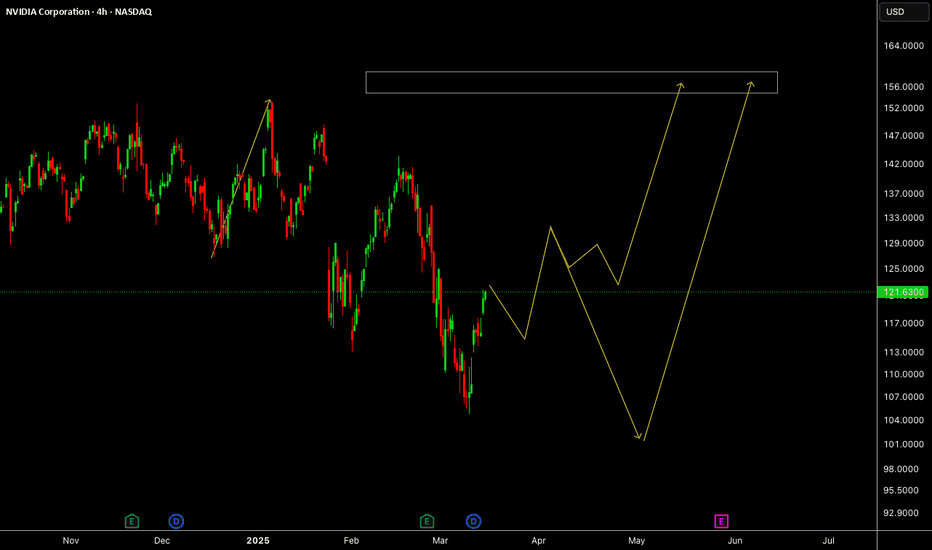Click the bold 2025 year label
Image resolution: width=932 pixels, height=550 pixels.
pos(258,540)
